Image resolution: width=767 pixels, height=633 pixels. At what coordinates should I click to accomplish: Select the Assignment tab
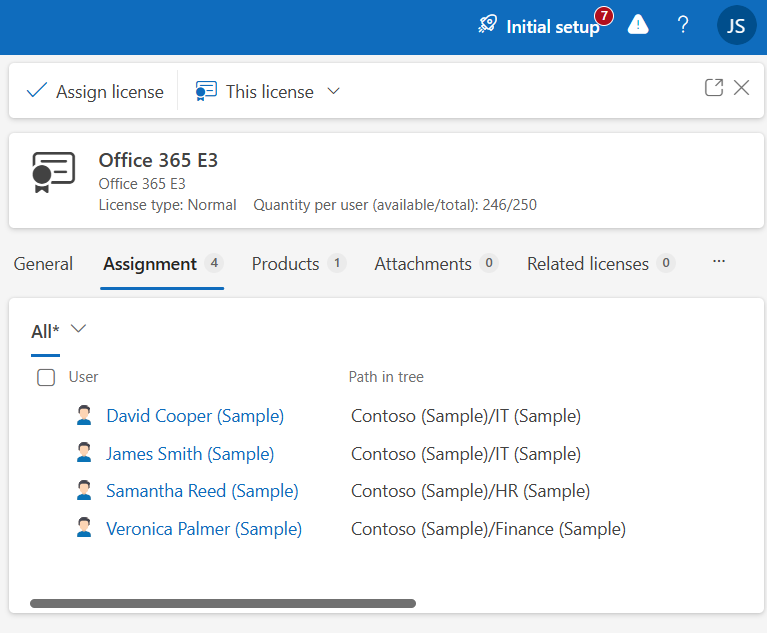(162, 264)
